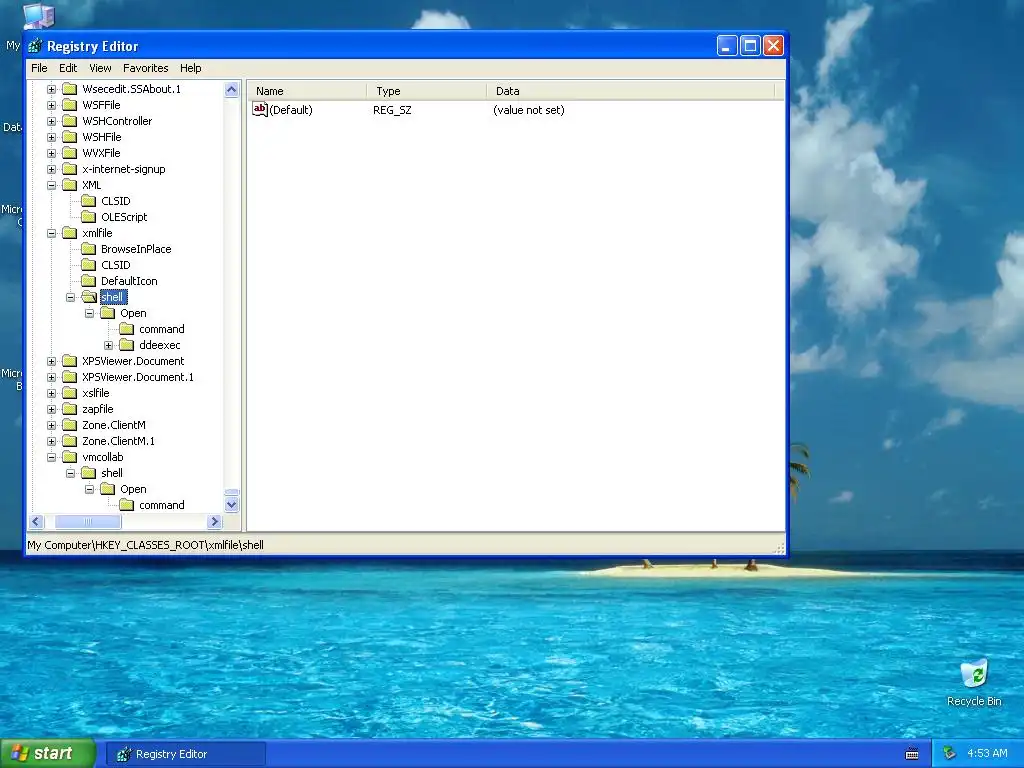Click the 4:53 AM clock
This screenshot has width=1024, height=768.
click(987, 753)
